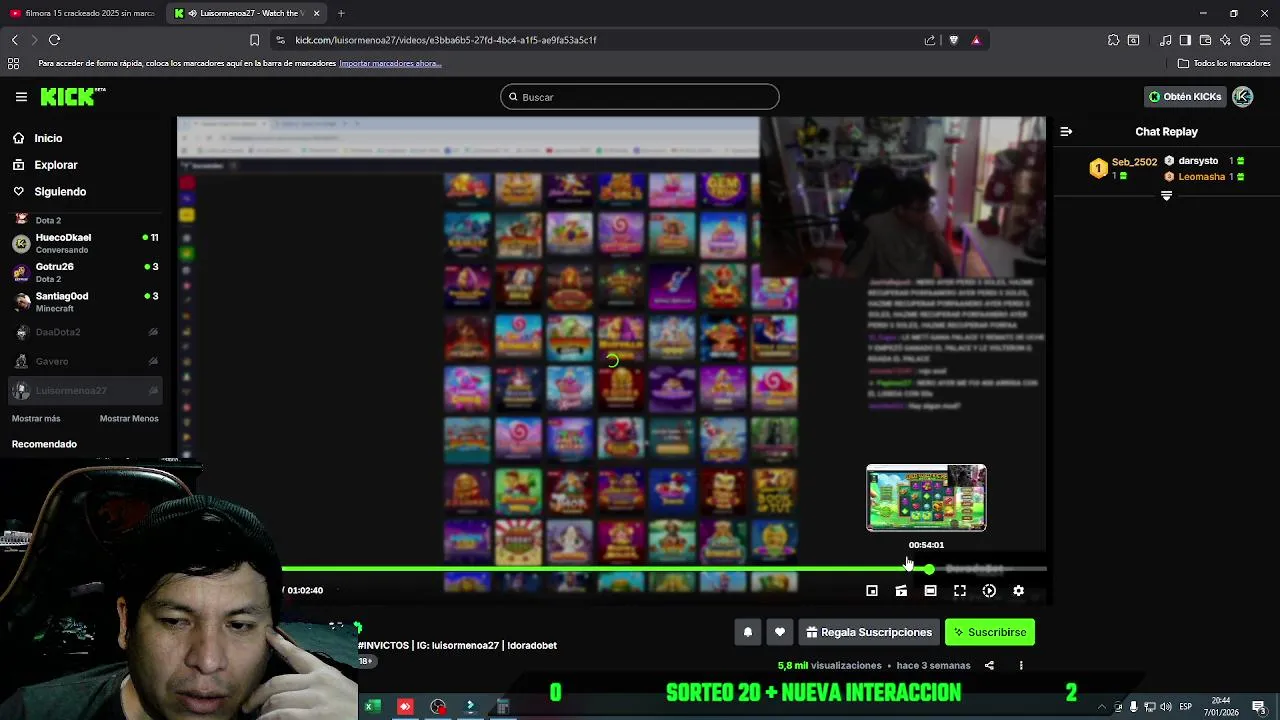Open DaaDota2 offline channel
This screenshot has width=1280, height=720.
tap(85, 332)
